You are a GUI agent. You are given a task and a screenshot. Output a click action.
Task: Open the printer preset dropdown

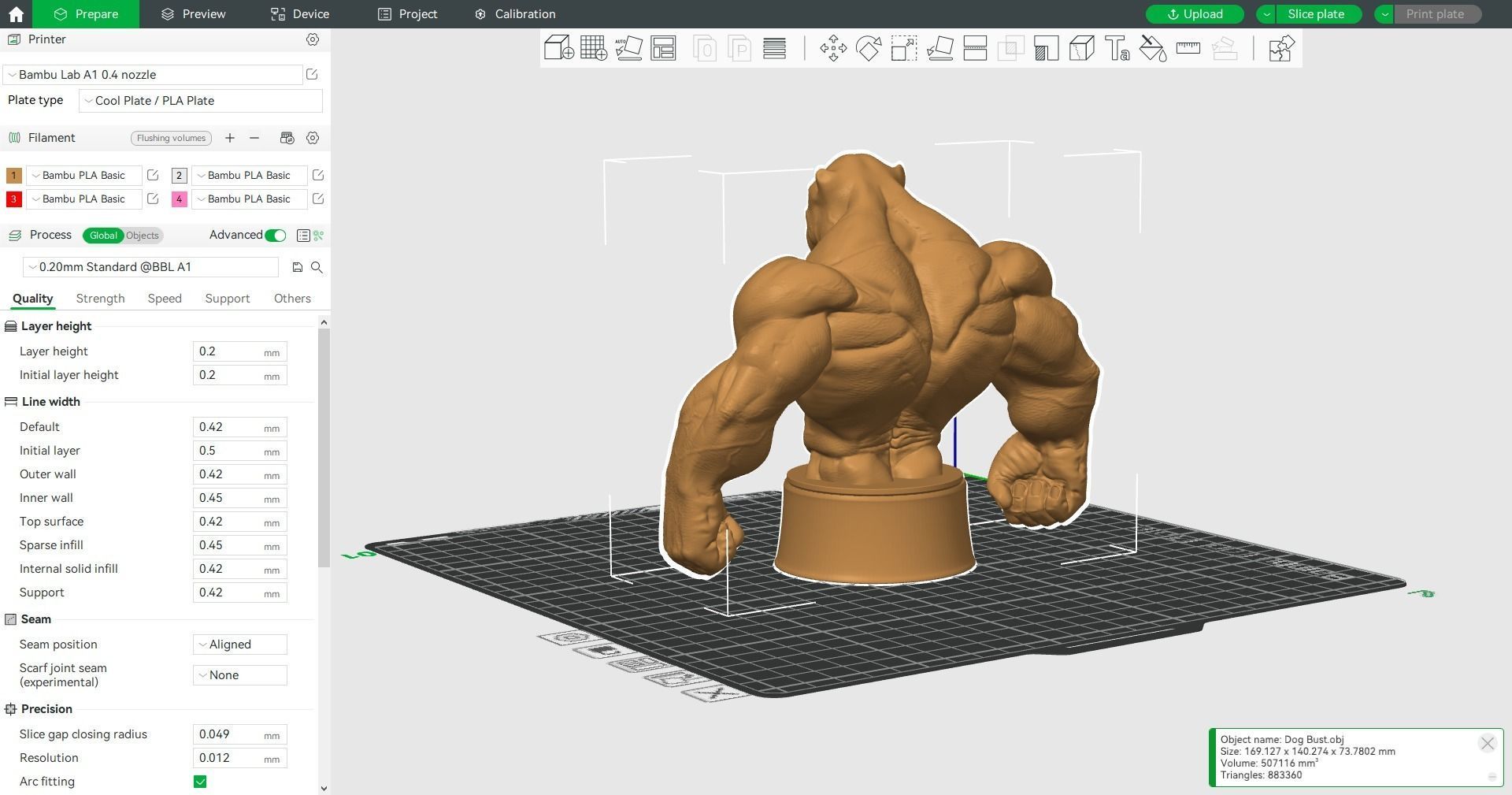click(x=154, y=75)
